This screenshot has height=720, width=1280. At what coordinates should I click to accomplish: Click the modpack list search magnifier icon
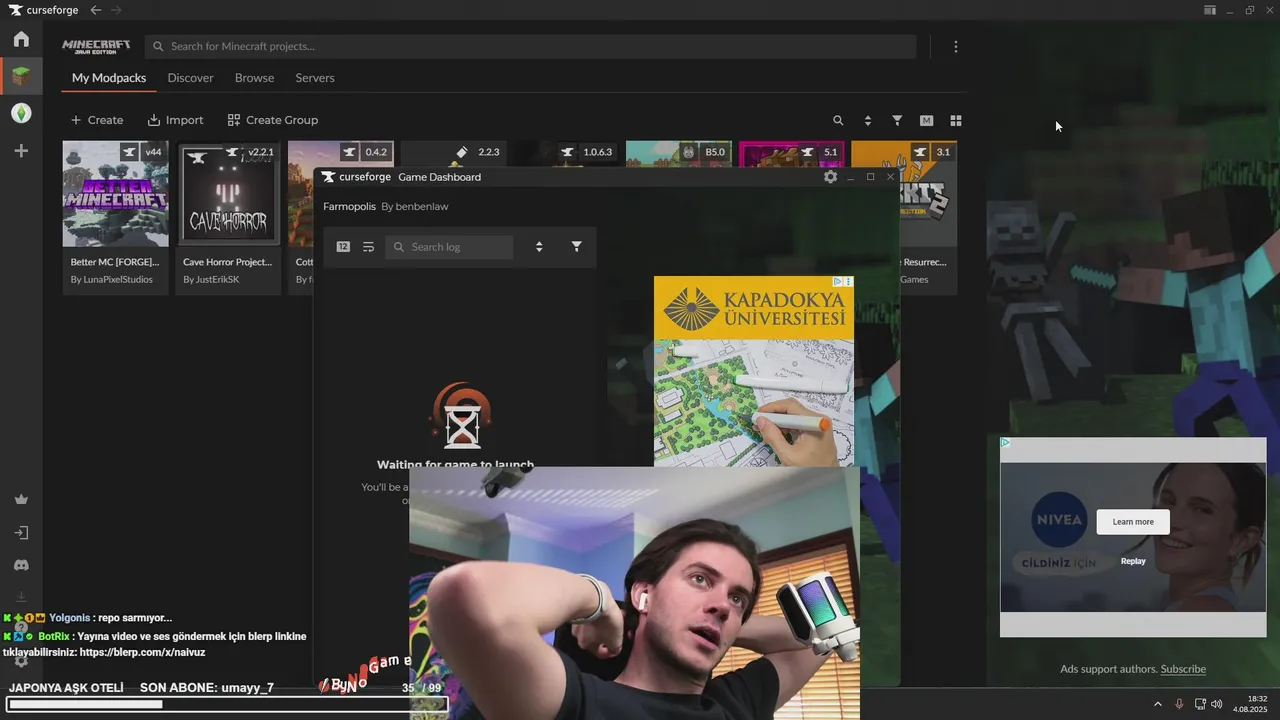838,120
